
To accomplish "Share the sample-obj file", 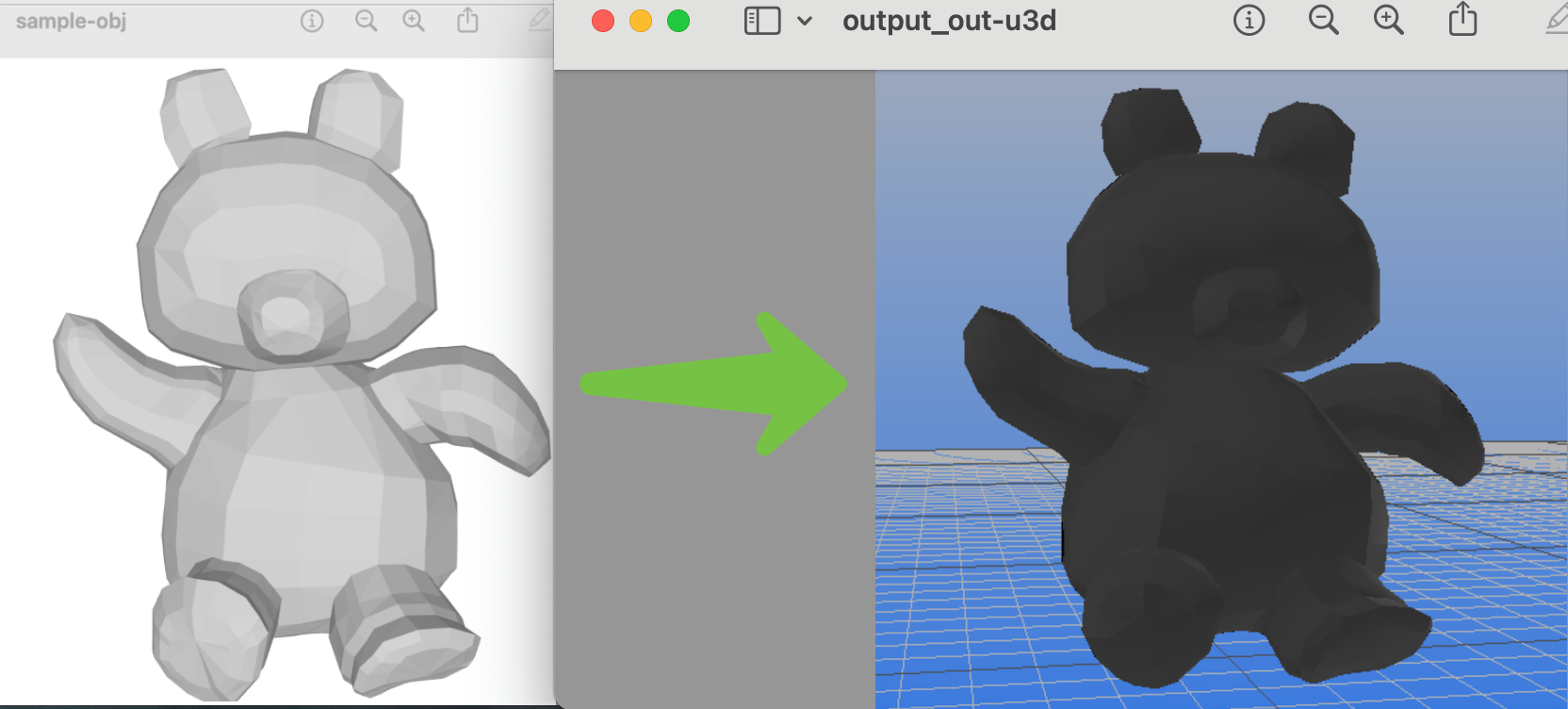I will coord(467,21).
